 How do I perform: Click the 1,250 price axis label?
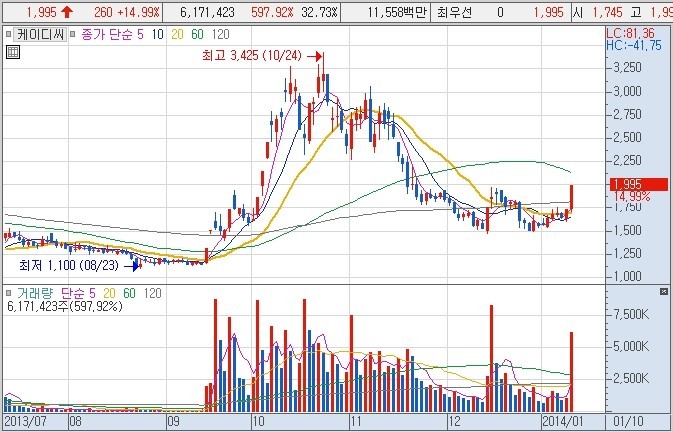pyautogui.click(x=628, y=253)
